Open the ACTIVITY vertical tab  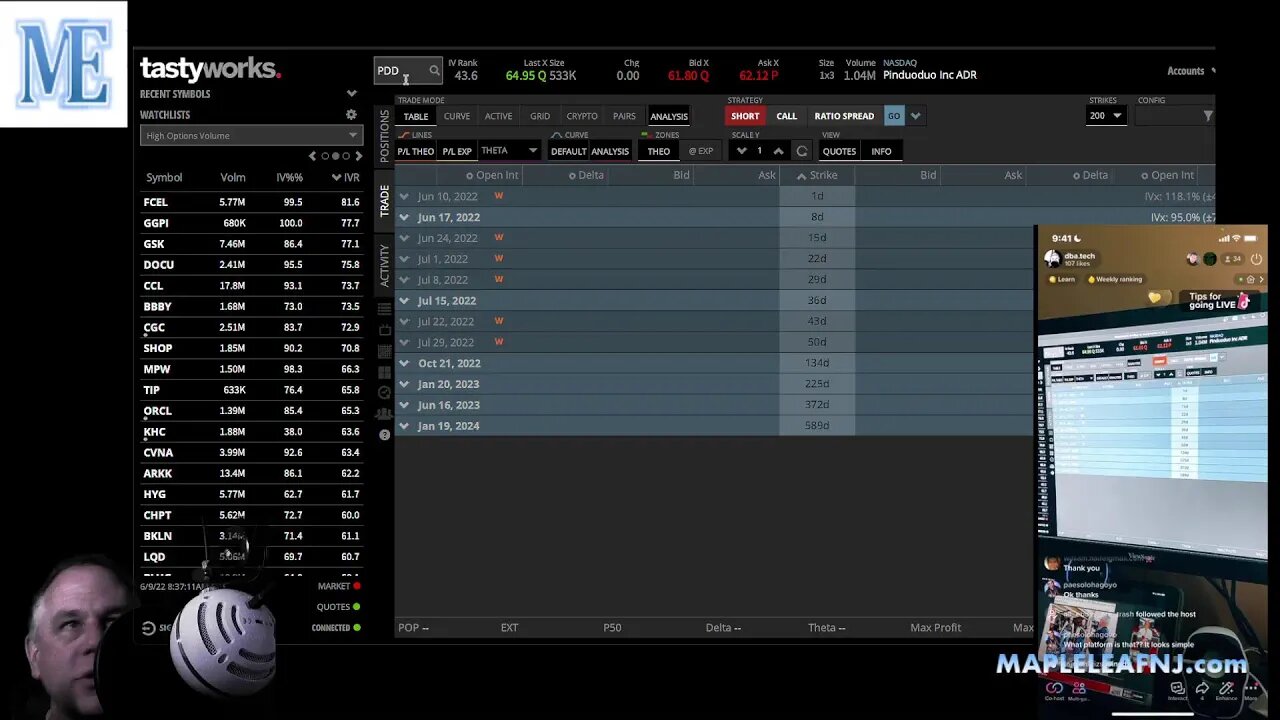point(385,264)
